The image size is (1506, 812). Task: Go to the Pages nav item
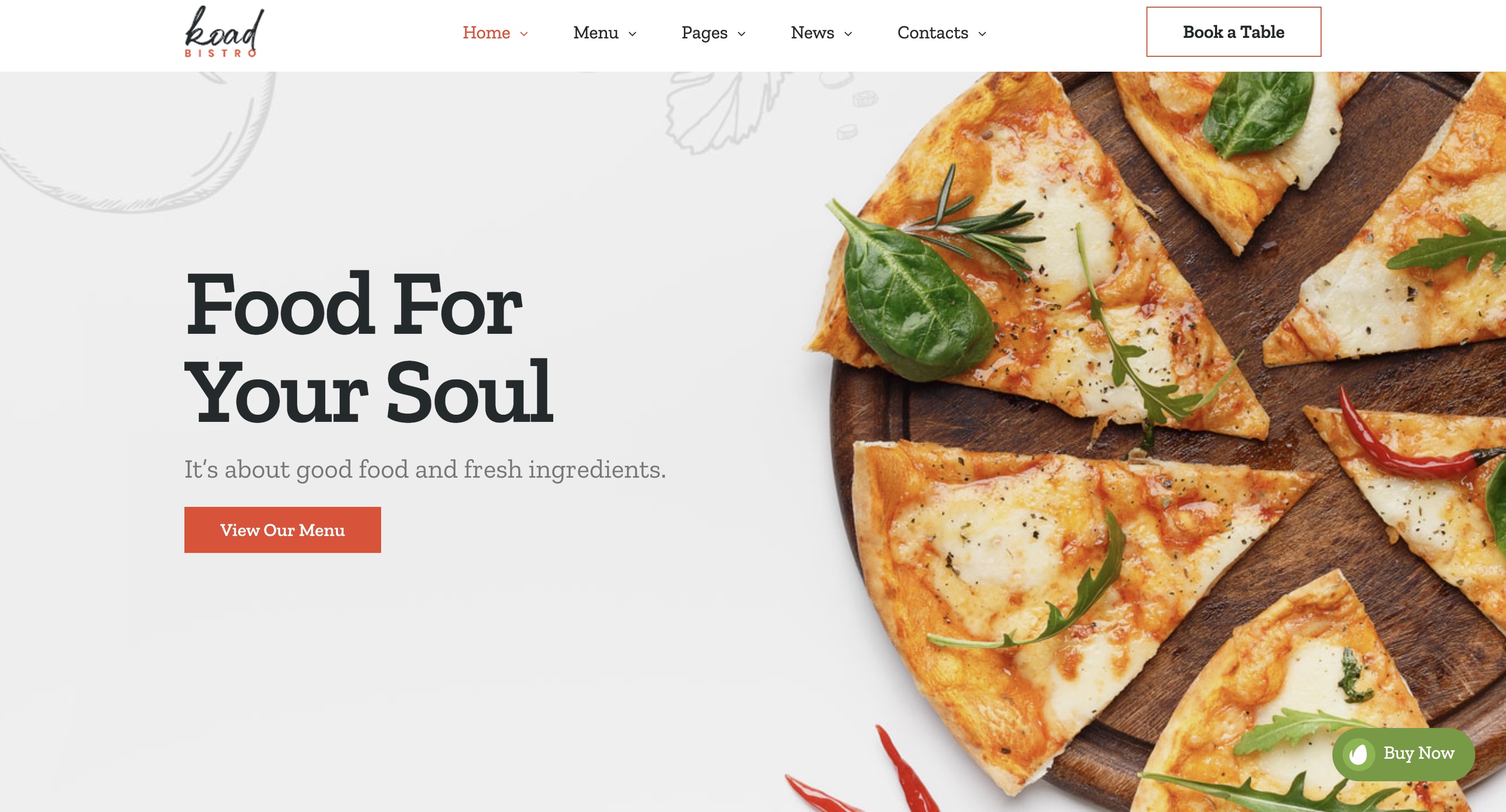coord(704,33)
